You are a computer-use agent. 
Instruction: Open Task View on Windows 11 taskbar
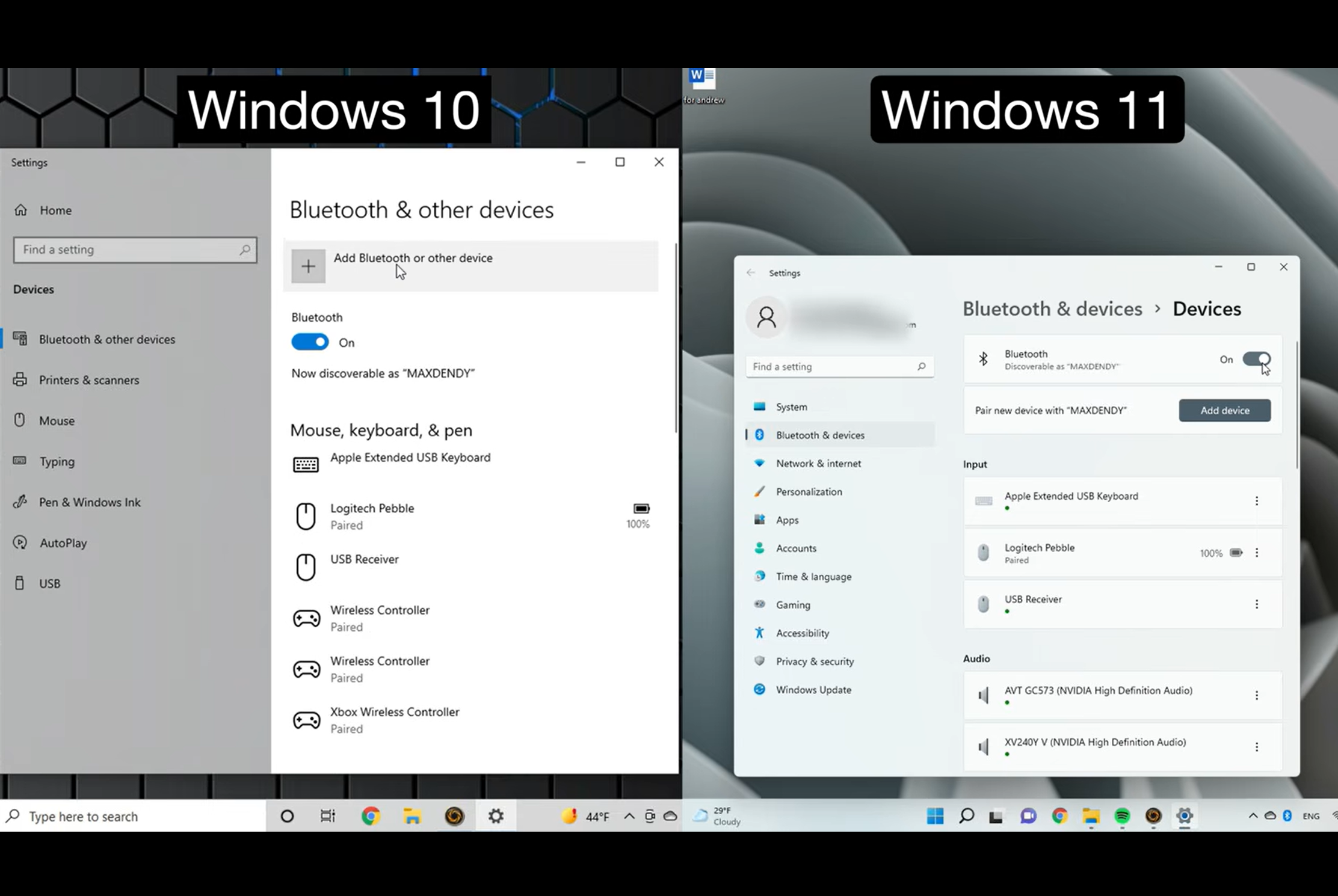pyautogui.click(x=996, y=817)
